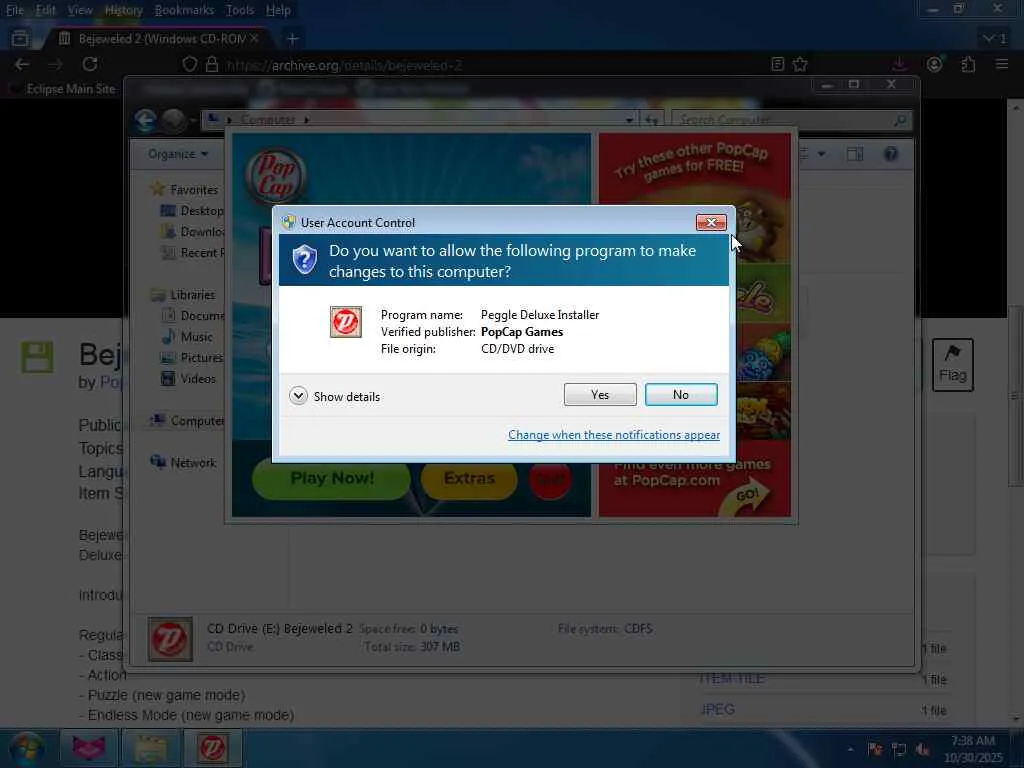This screenshot has height=768, width=1024.
Task: Bookmark this page with star icon
Action: pos(800,64)
